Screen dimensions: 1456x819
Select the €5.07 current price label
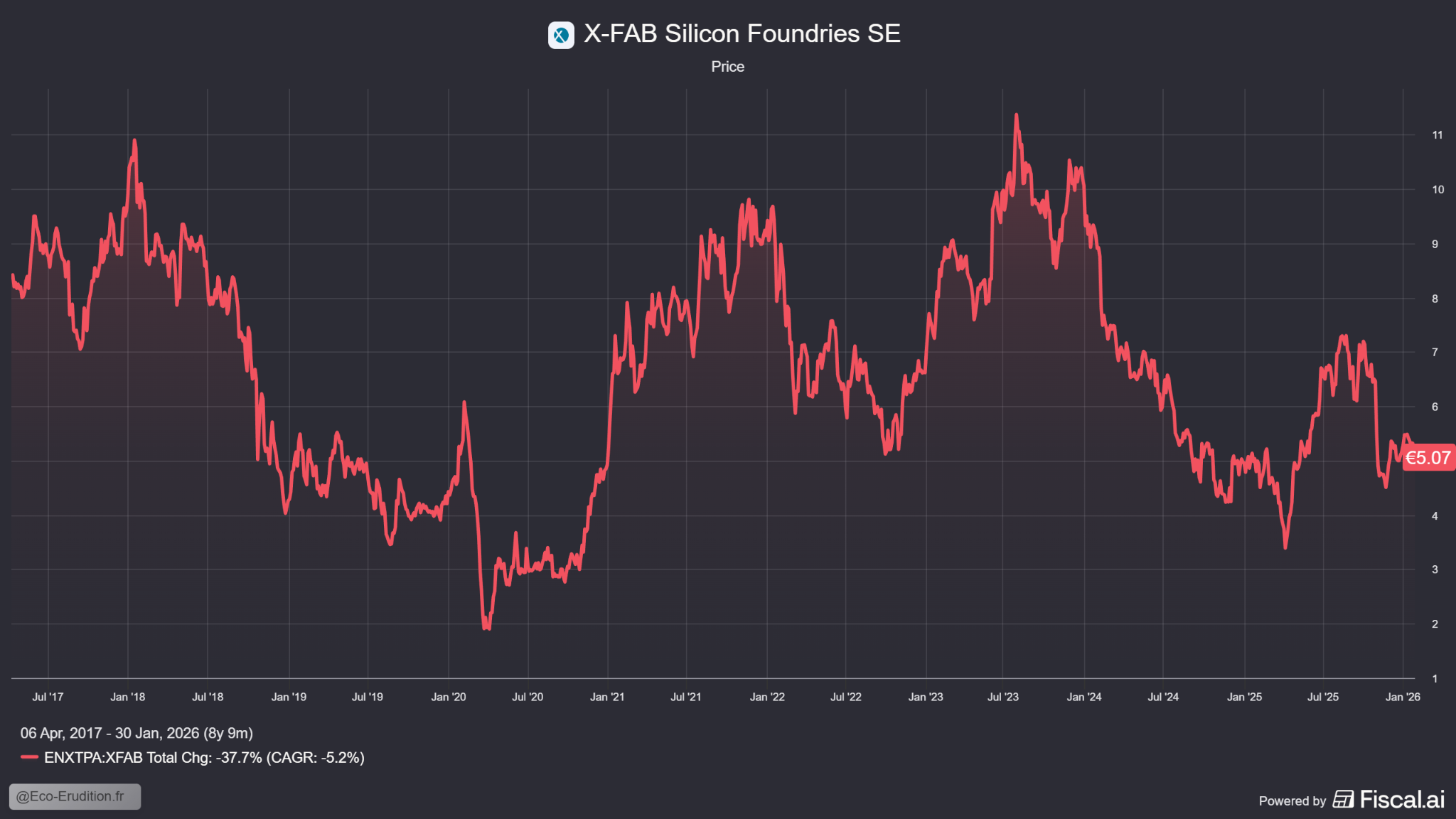click(x=1428, y=458)
